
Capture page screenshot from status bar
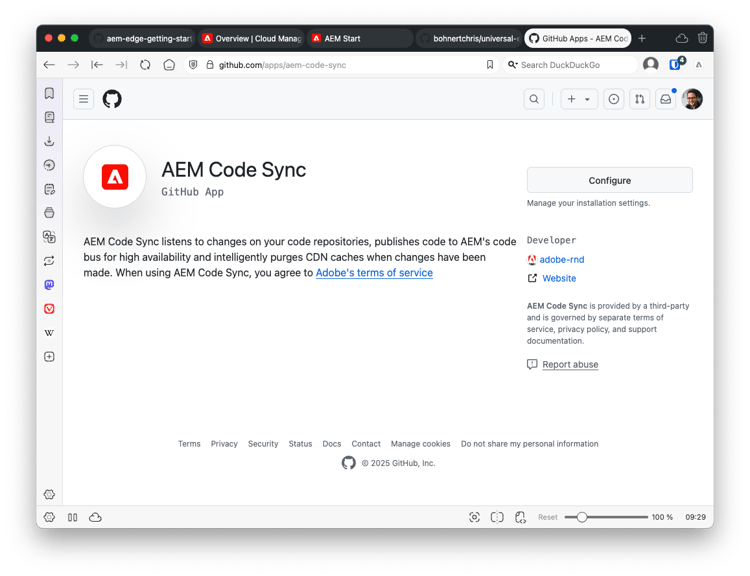point(474,517)
